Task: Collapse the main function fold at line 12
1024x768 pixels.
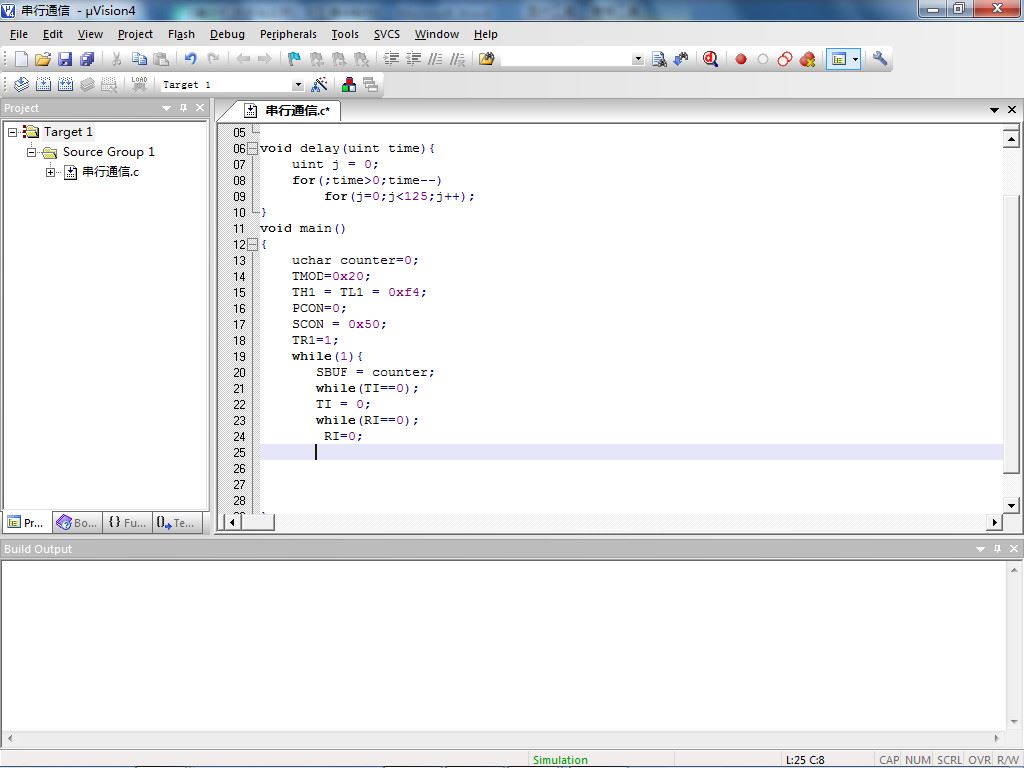Action: point(253,244)
